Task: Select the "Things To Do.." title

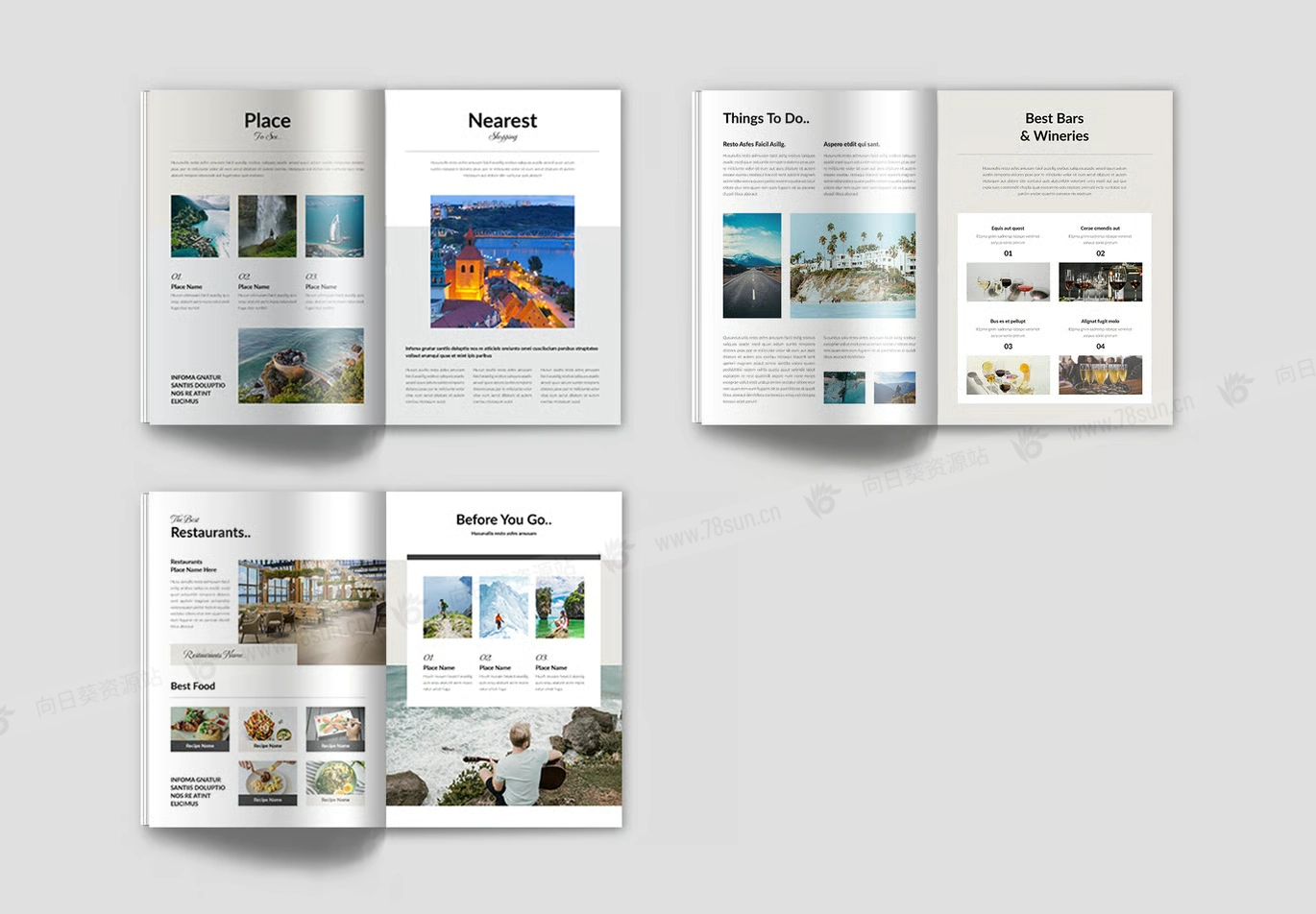Action: (766, 118)
